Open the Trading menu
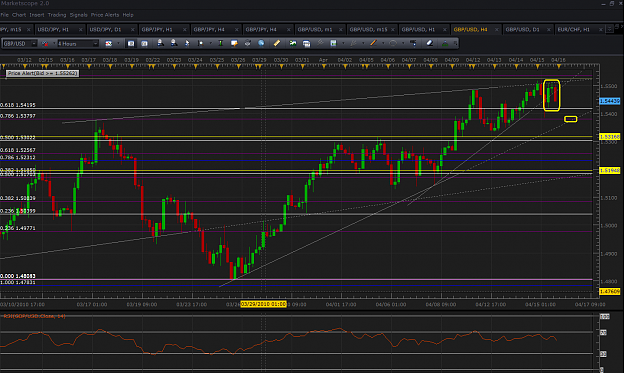The height and width of the screenshot is (373, 625). point(57,15)
